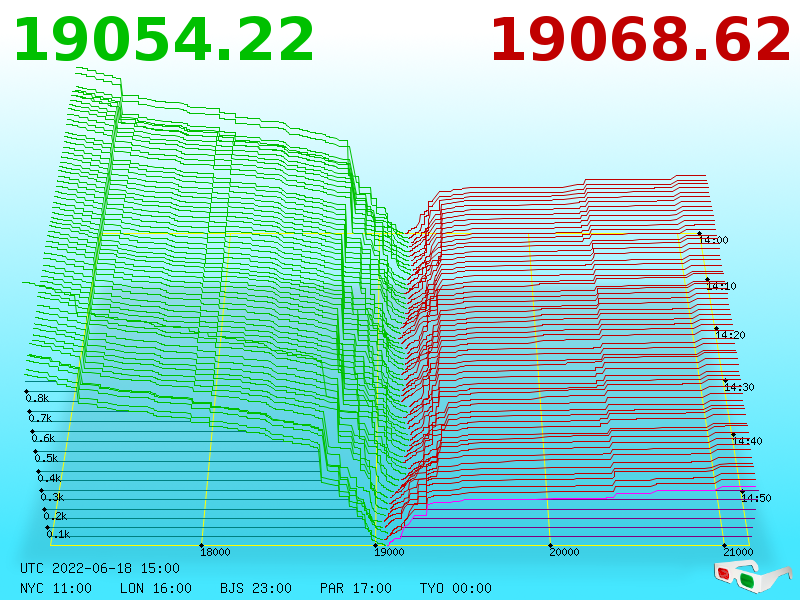Select the 14:00 time marker
The height and width of the screenshot is (600, 800).
point(714,240)
